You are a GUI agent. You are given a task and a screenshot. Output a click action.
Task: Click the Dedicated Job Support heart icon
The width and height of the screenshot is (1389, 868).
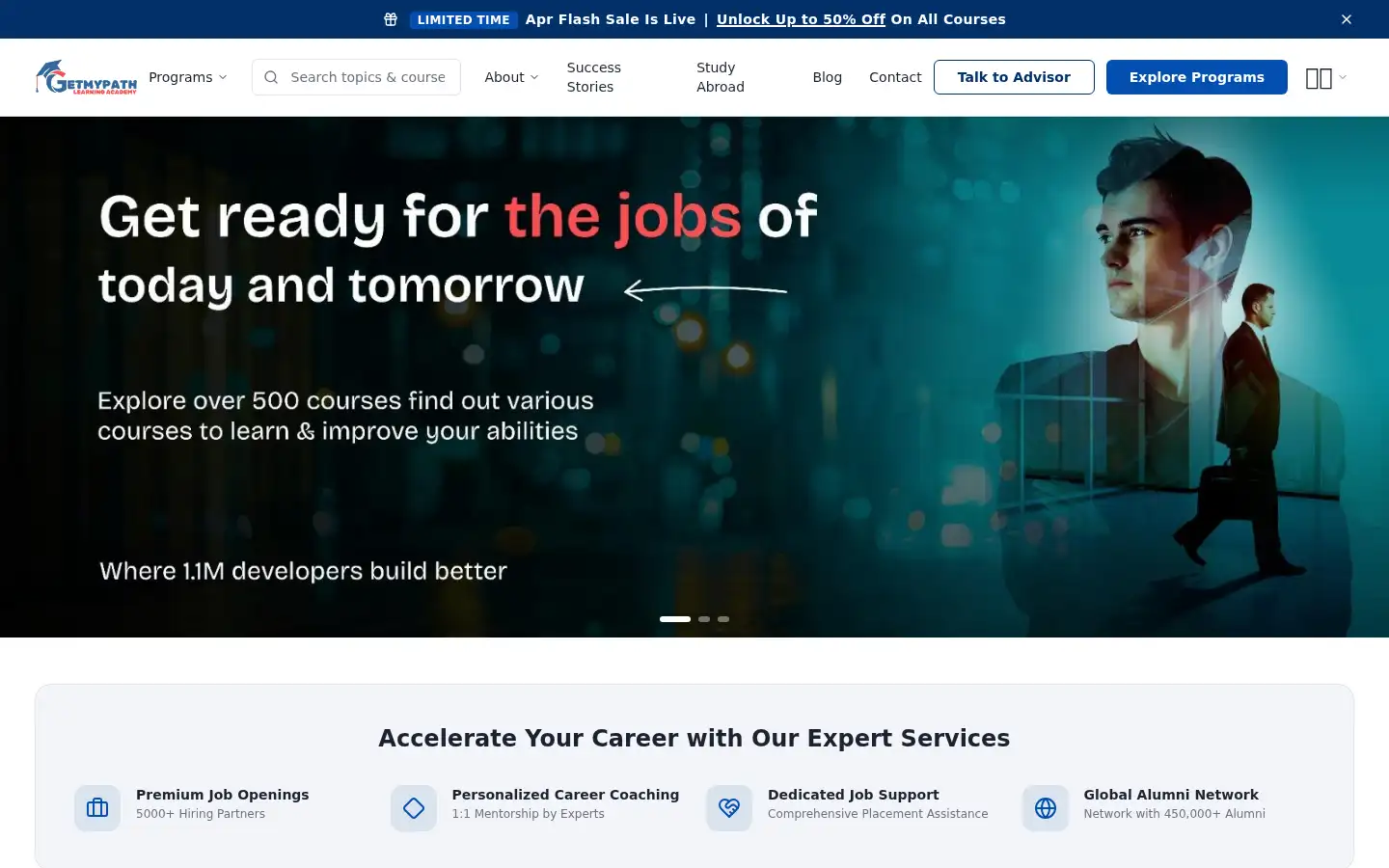tap(729, 808)
